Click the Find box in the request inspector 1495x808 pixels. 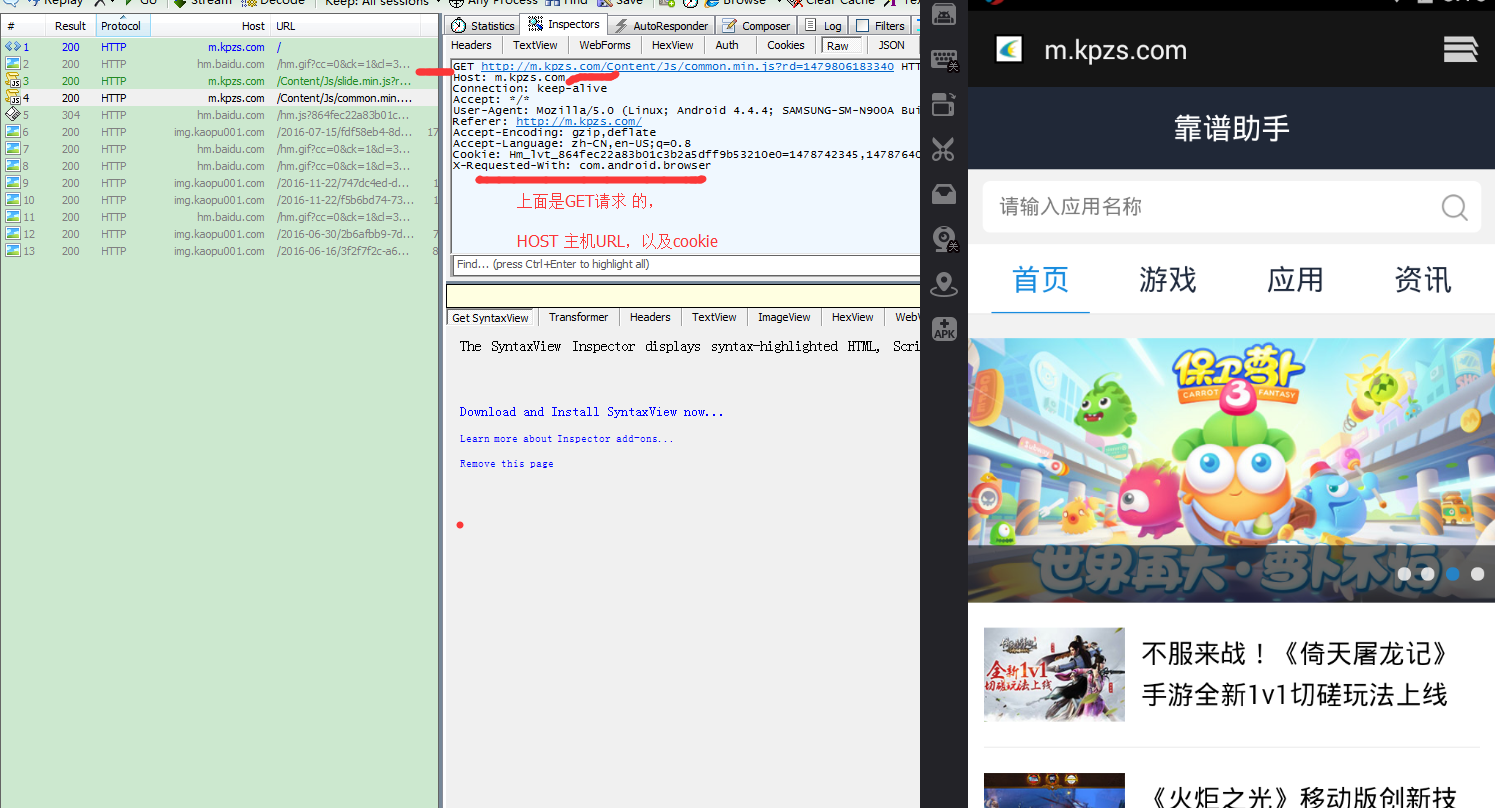(685, 265)
